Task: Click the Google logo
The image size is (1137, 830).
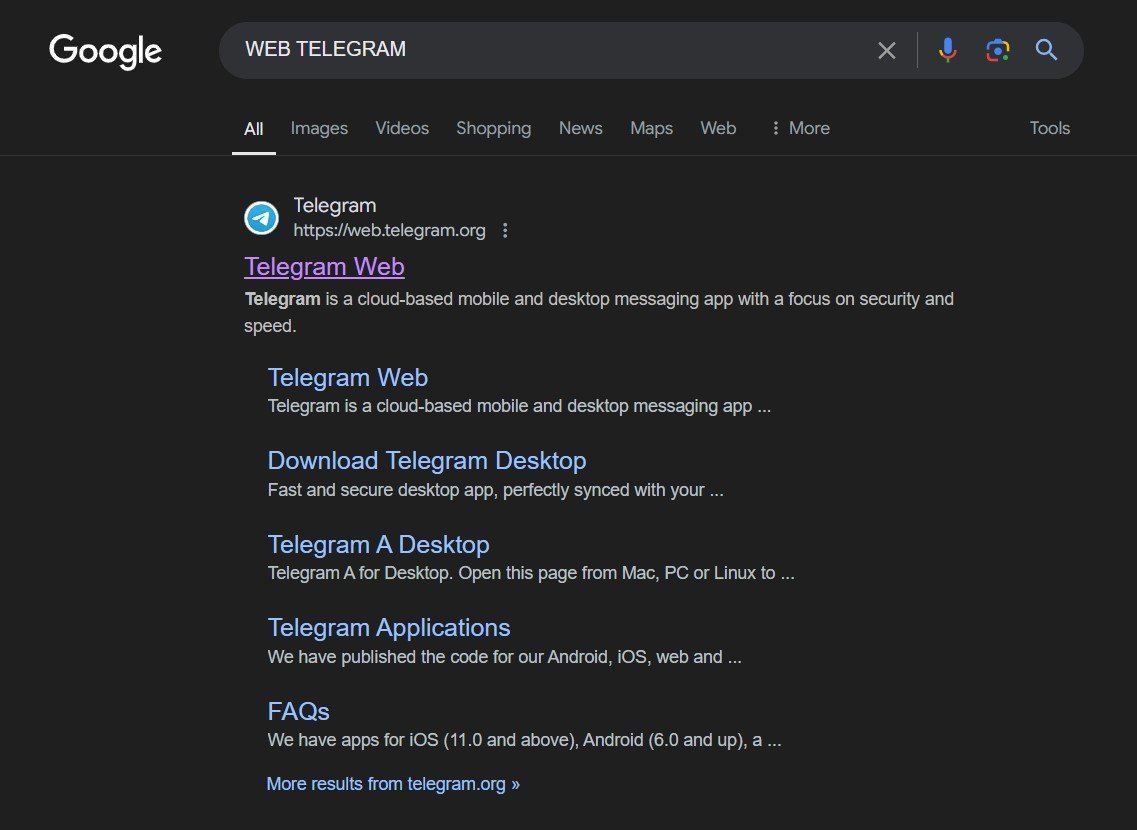Action: tap(105, 51)
